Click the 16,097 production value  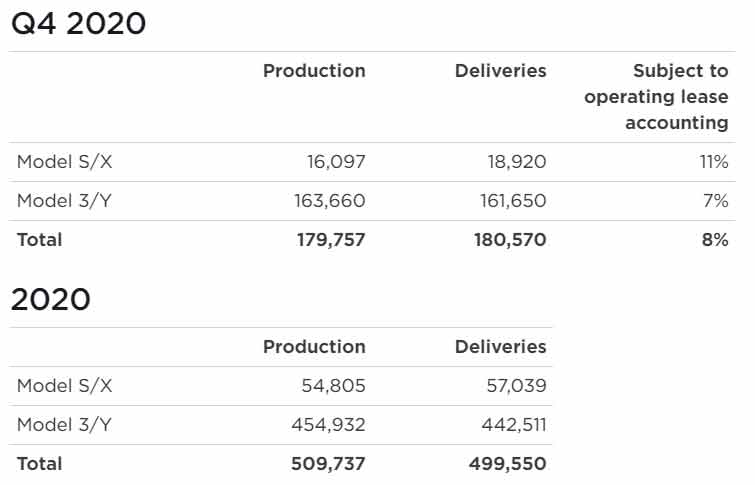pos(336,162)
